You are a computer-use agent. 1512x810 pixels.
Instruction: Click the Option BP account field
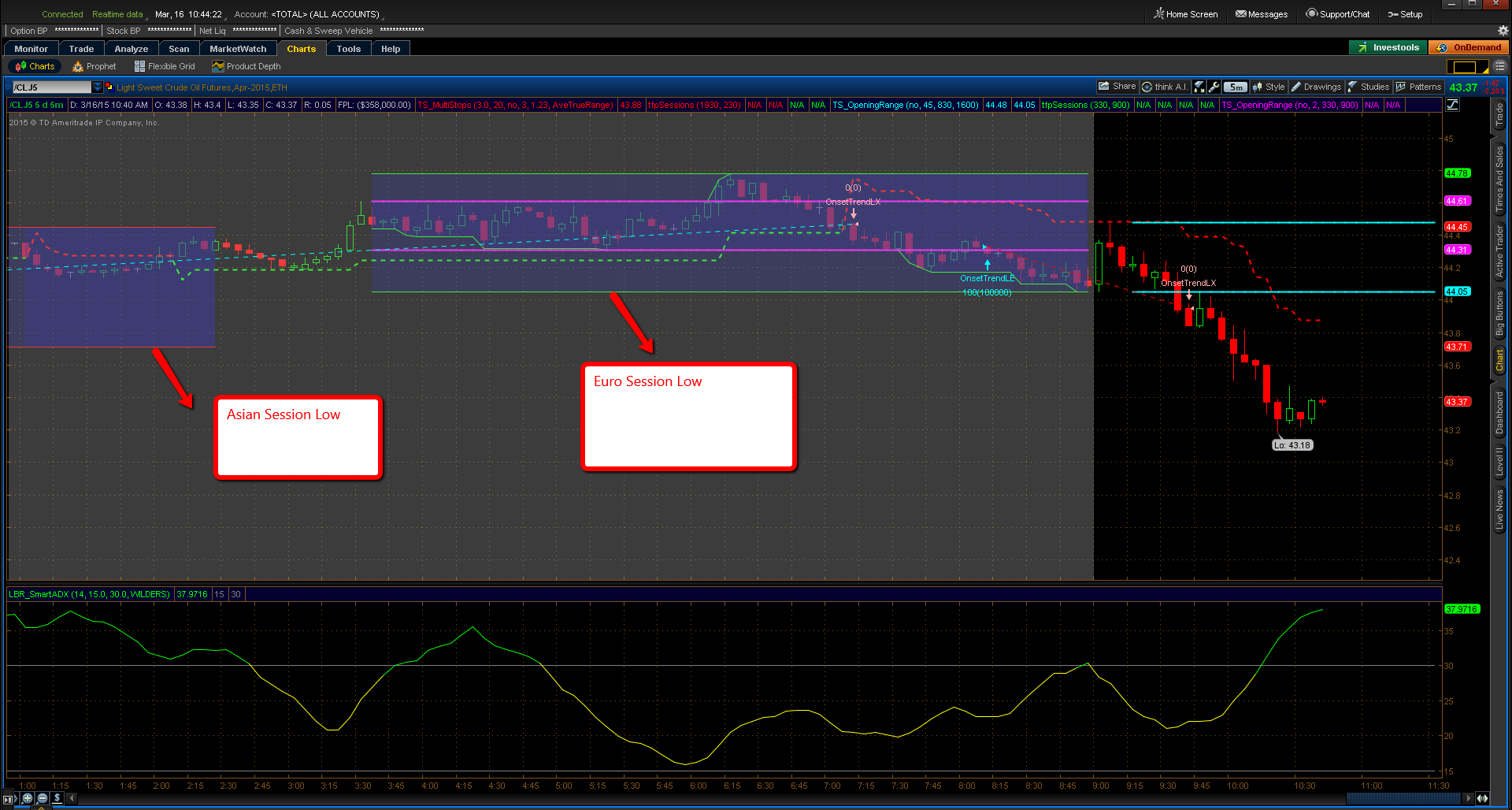[54, 31]
